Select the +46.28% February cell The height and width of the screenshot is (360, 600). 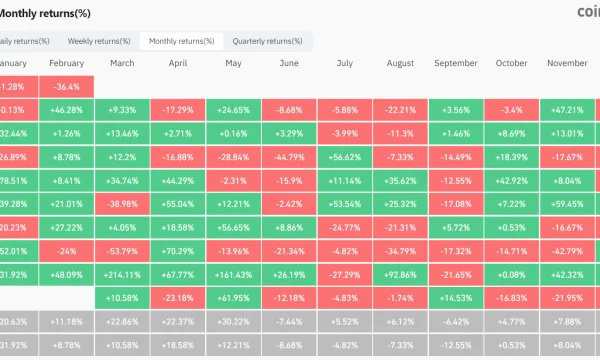[67, 110]
